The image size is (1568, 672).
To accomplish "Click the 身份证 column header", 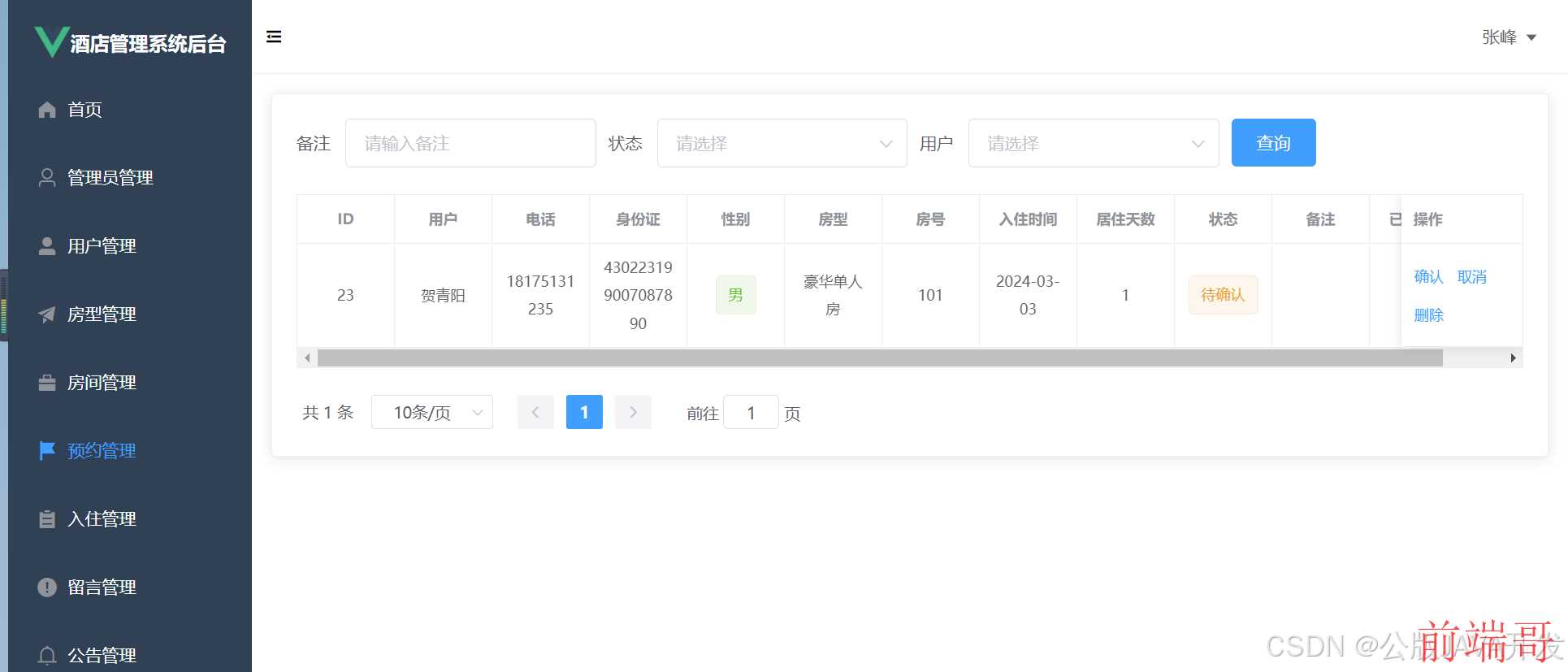I will (x=638, y=219).
